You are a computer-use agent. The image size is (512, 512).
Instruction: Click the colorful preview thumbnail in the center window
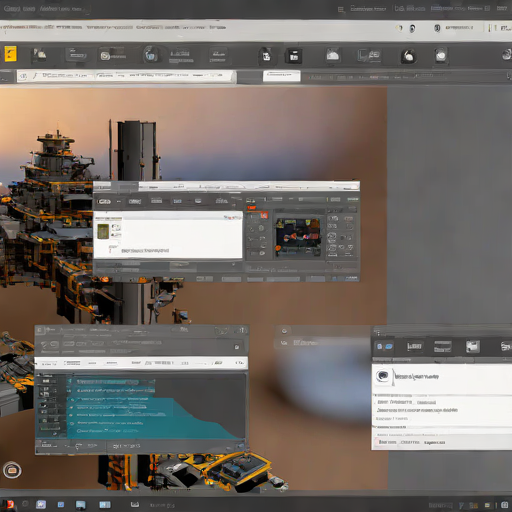[x=298, y=237]
